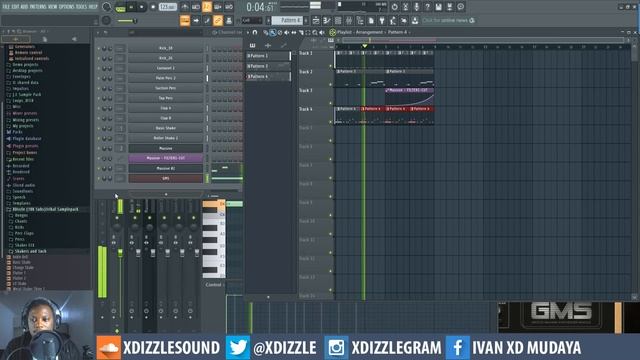Click the tempo display
Image resolution: width=640 pixels, height=360 pixels.
tap(167, 7)
